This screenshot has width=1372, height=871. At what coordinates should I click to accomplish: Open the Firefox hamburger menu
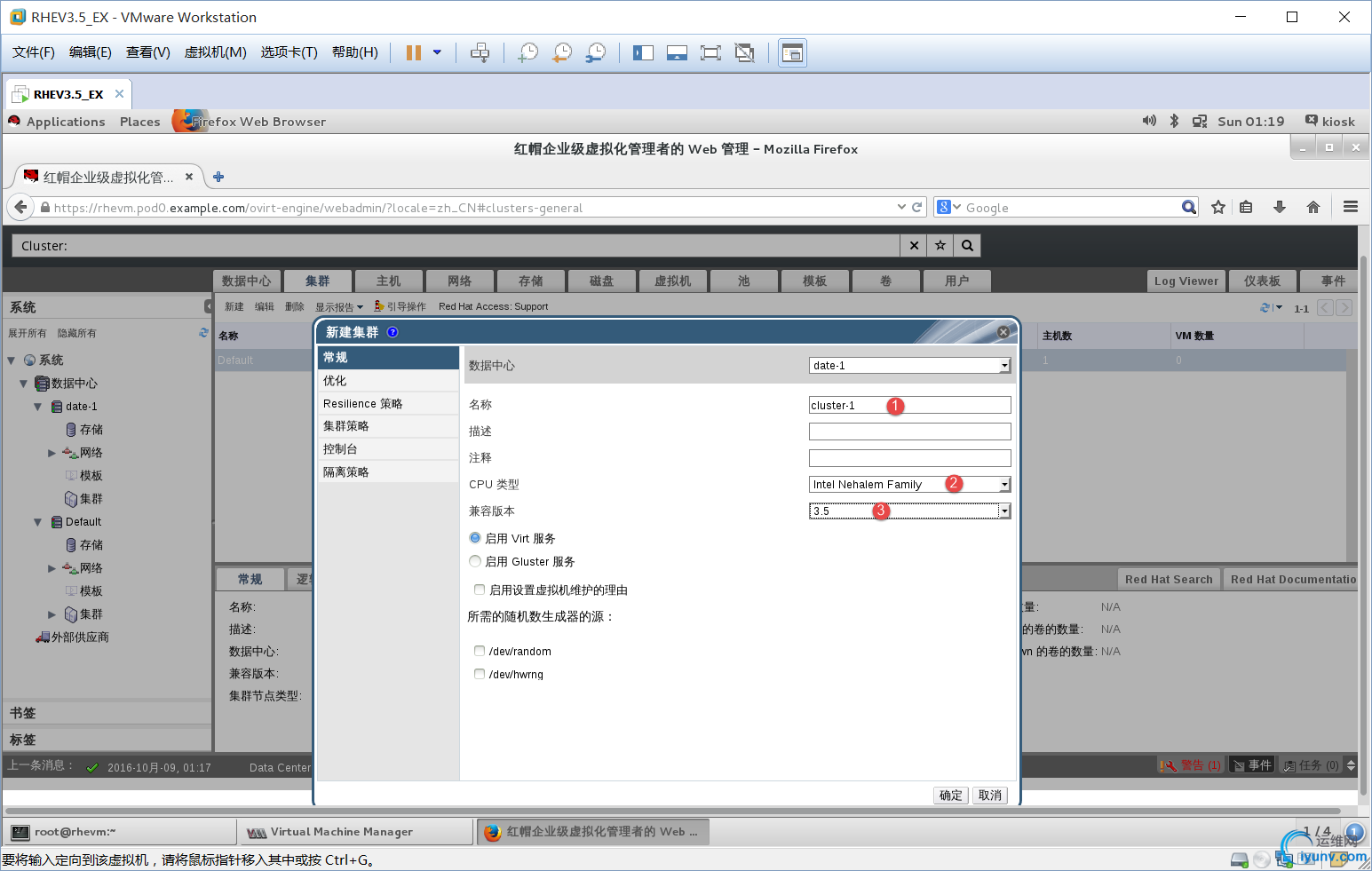tap(1351, 207)
